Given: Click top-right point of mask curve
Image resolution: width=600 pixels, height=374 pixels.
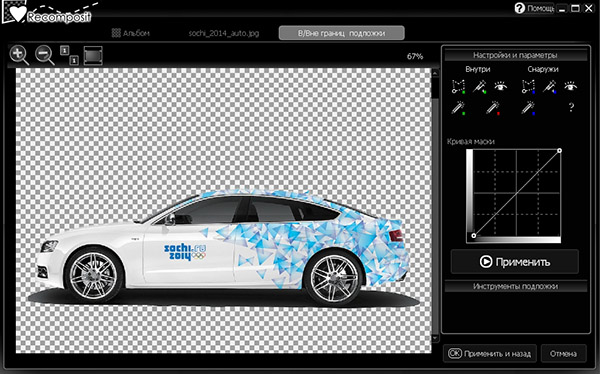Looking at the screenshot, I should point(559,151).
